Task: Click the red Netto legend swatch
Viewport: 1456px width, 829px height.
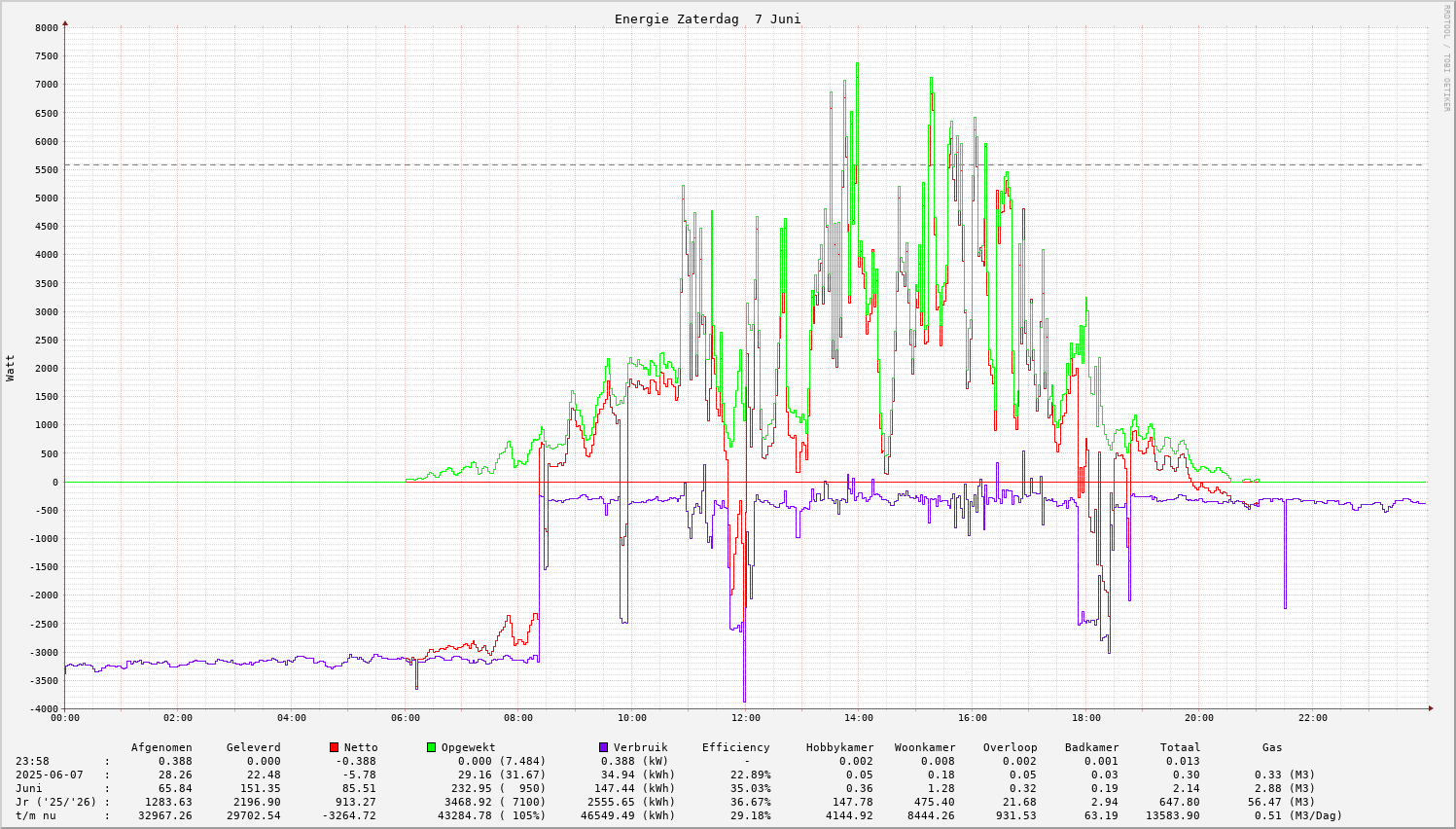Action: (335, 747)
